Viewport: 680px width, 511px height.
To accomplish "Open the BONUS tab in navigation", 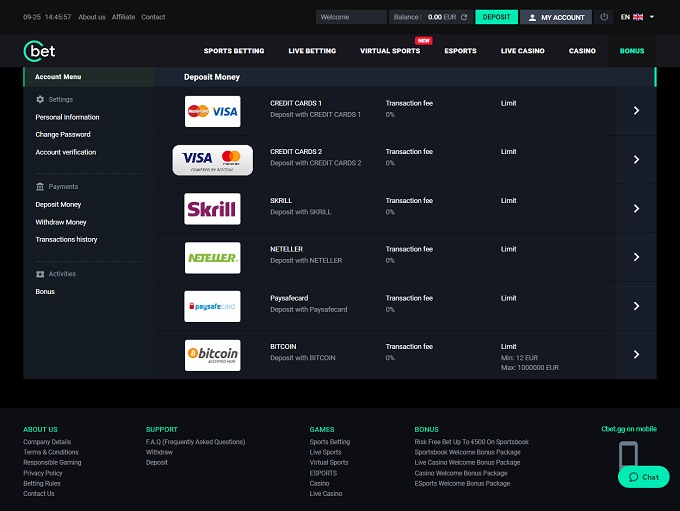I will click(x=632, y=51).
